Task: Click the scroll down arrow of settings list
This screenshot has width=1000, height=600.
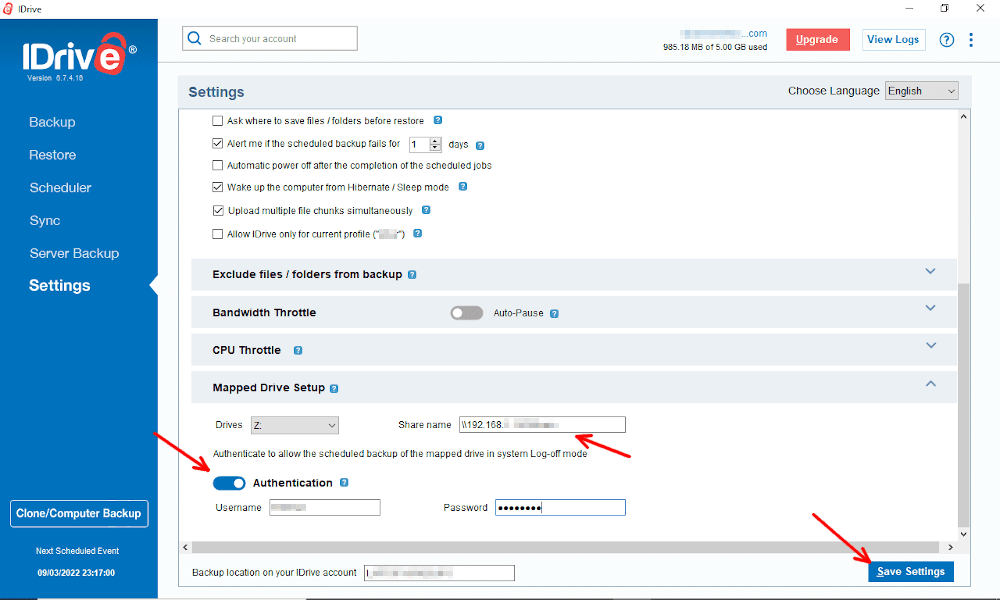Action: (x=964, y=534)
